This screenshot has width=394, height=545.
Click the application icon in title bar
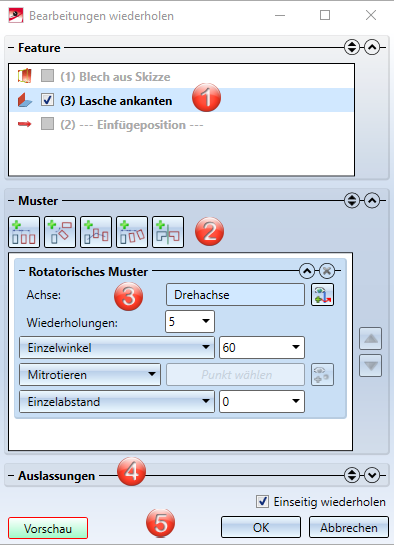(16, 16)
